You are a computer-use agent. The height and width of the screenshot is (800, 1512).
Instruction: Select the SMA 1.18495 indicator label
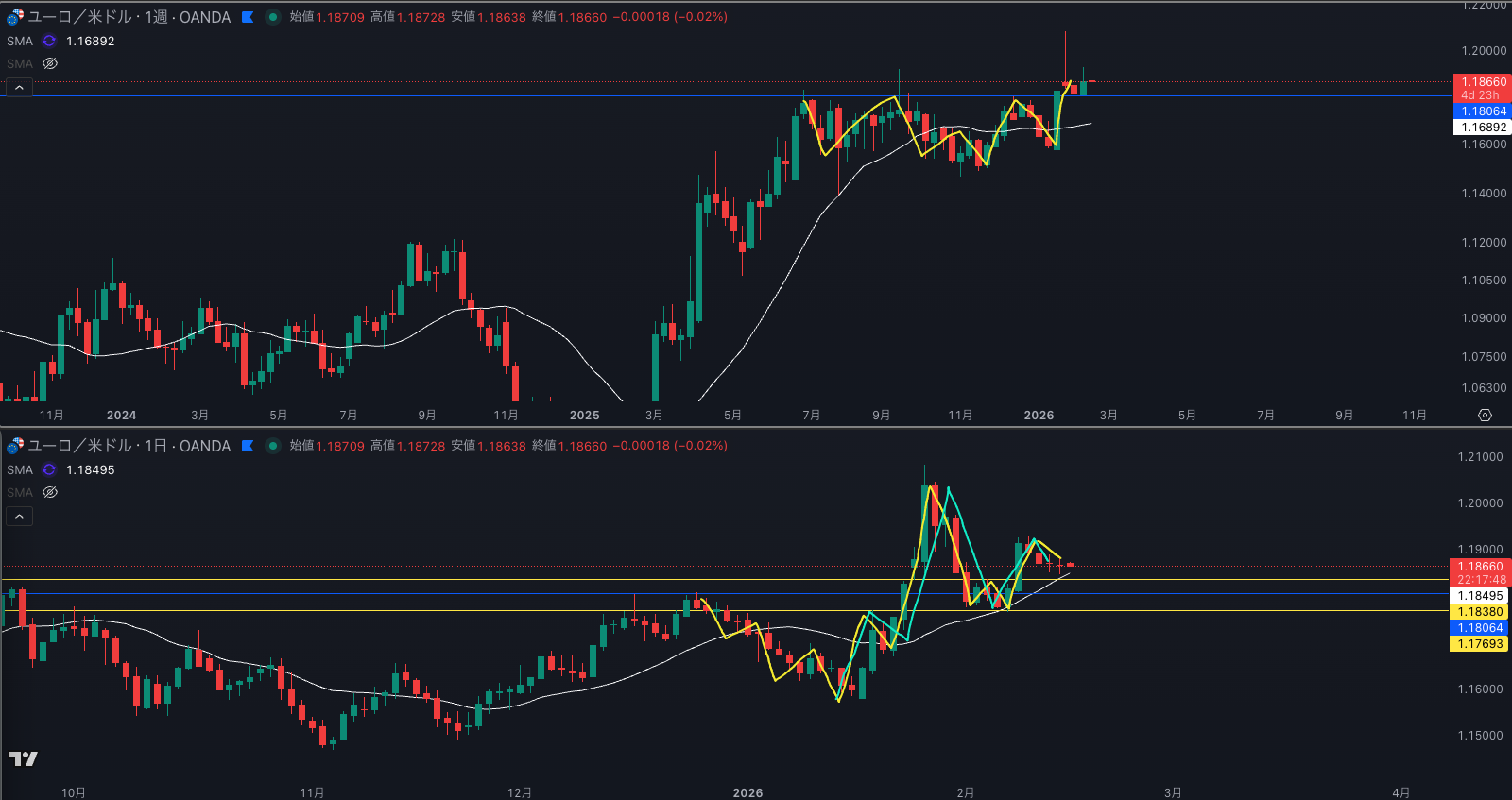[x=20, y=470]
